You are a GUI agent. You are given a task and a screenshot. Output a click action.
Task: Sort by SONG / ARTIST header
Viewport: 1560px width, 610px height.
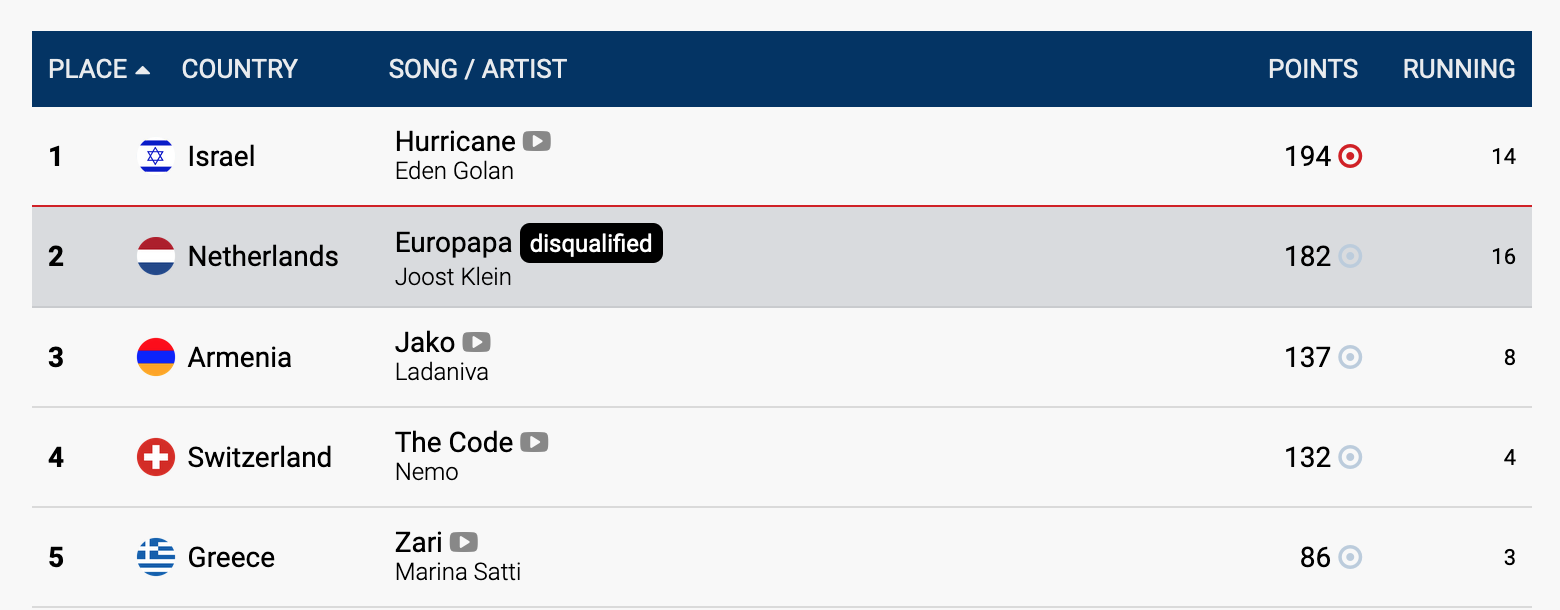(x=478, y=69)
